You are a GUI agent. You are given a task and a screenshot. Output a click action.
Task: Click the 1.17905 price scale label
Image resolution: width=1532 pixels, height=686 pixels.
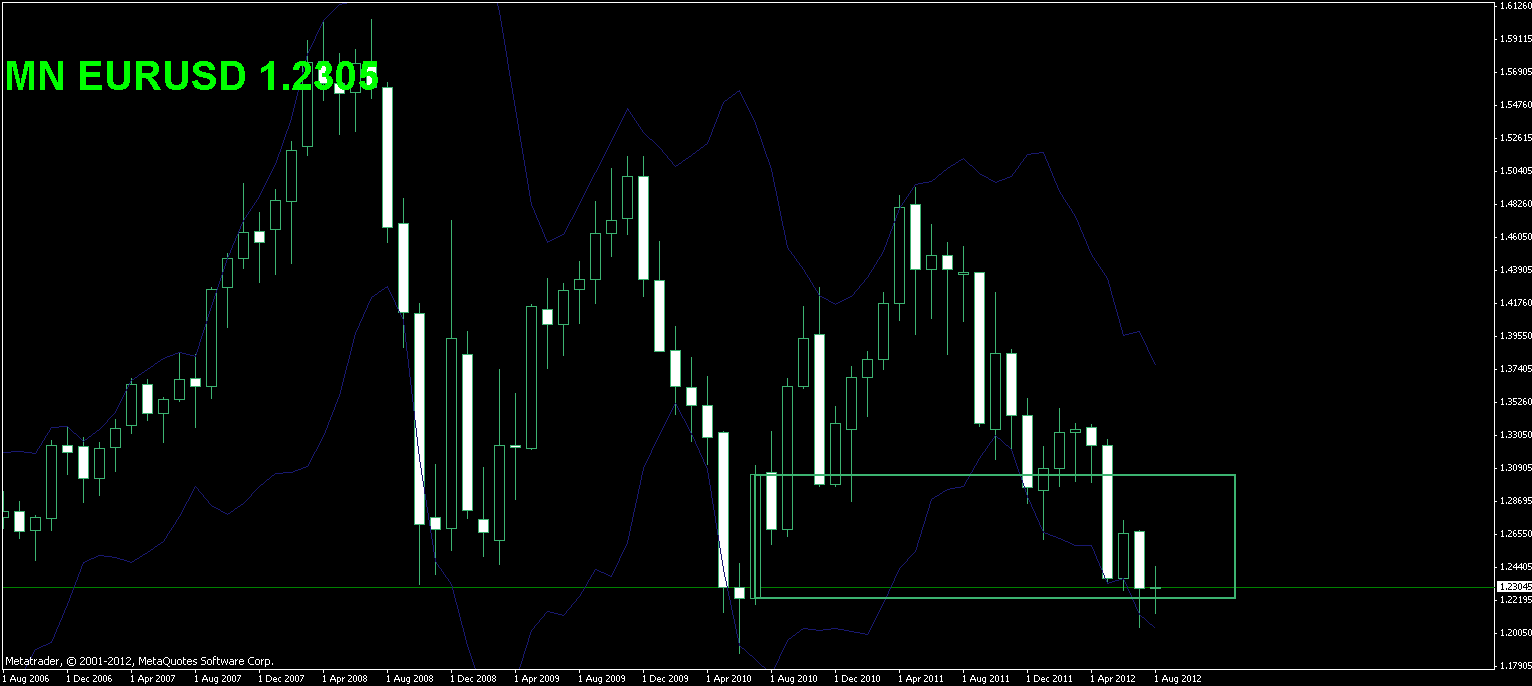pyautogui.click(x=1514, y=665)
